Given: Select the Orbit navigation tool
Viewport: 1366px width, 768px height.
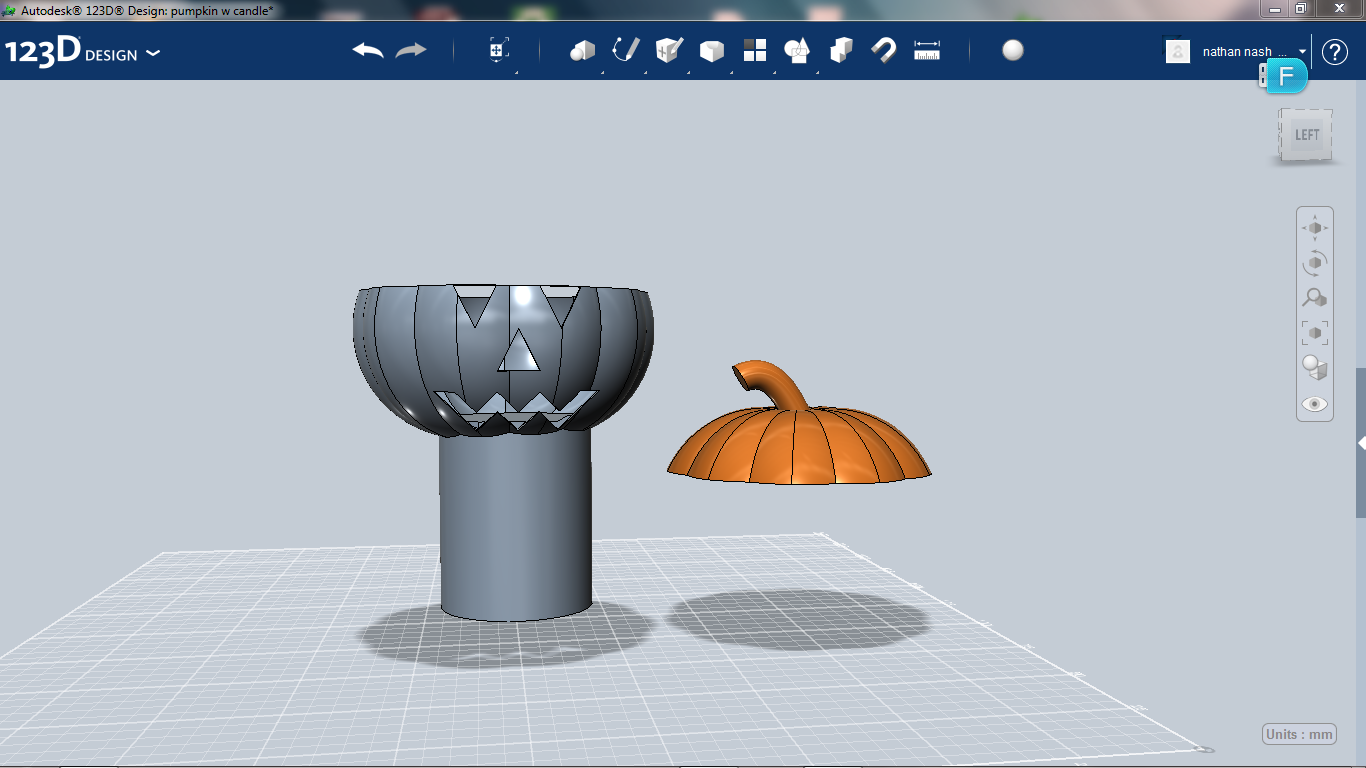Looking at the screenshot, I should 1315,263.
